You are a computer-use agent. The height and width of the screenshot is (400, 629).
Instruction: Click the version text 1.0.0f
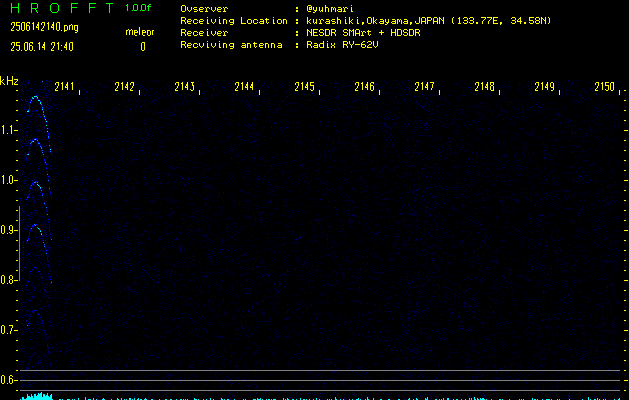138,8
